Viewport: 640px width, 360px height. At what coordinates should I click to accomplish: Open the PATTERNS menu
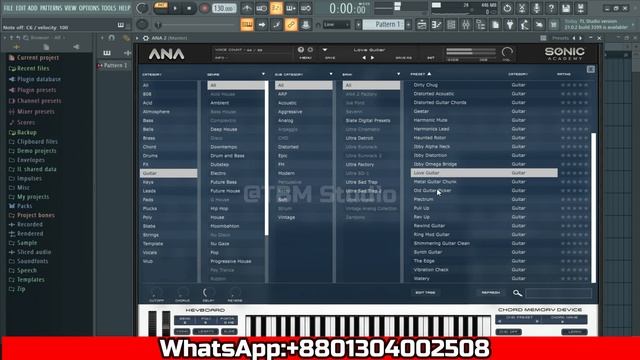51,8
